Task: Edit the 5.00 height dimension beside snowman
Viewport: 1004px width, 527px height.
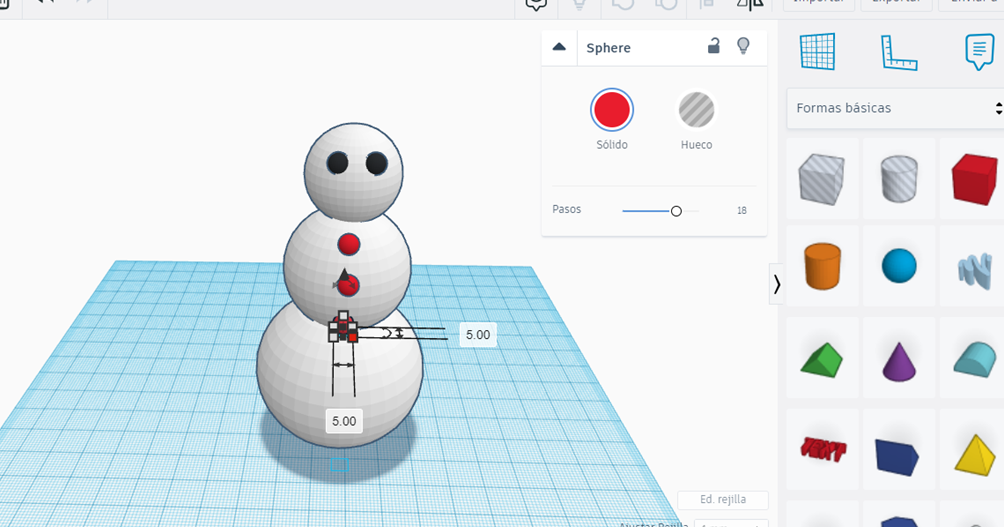Action: pos(478,335)
